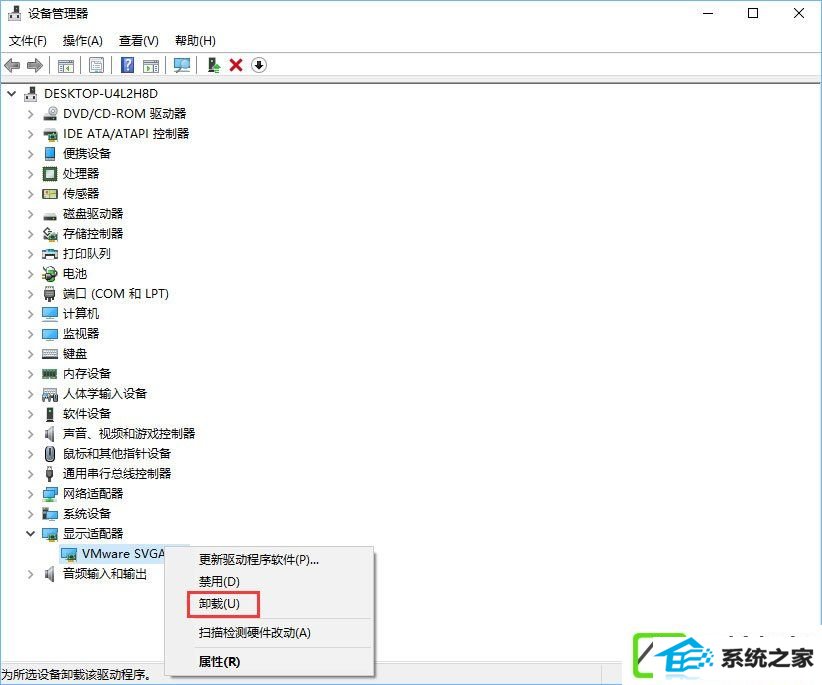Image resolution: width=822 pixels, height=685 pixels.
Task: Click the 电池 battery icon
Action: (x=50, y=274)
